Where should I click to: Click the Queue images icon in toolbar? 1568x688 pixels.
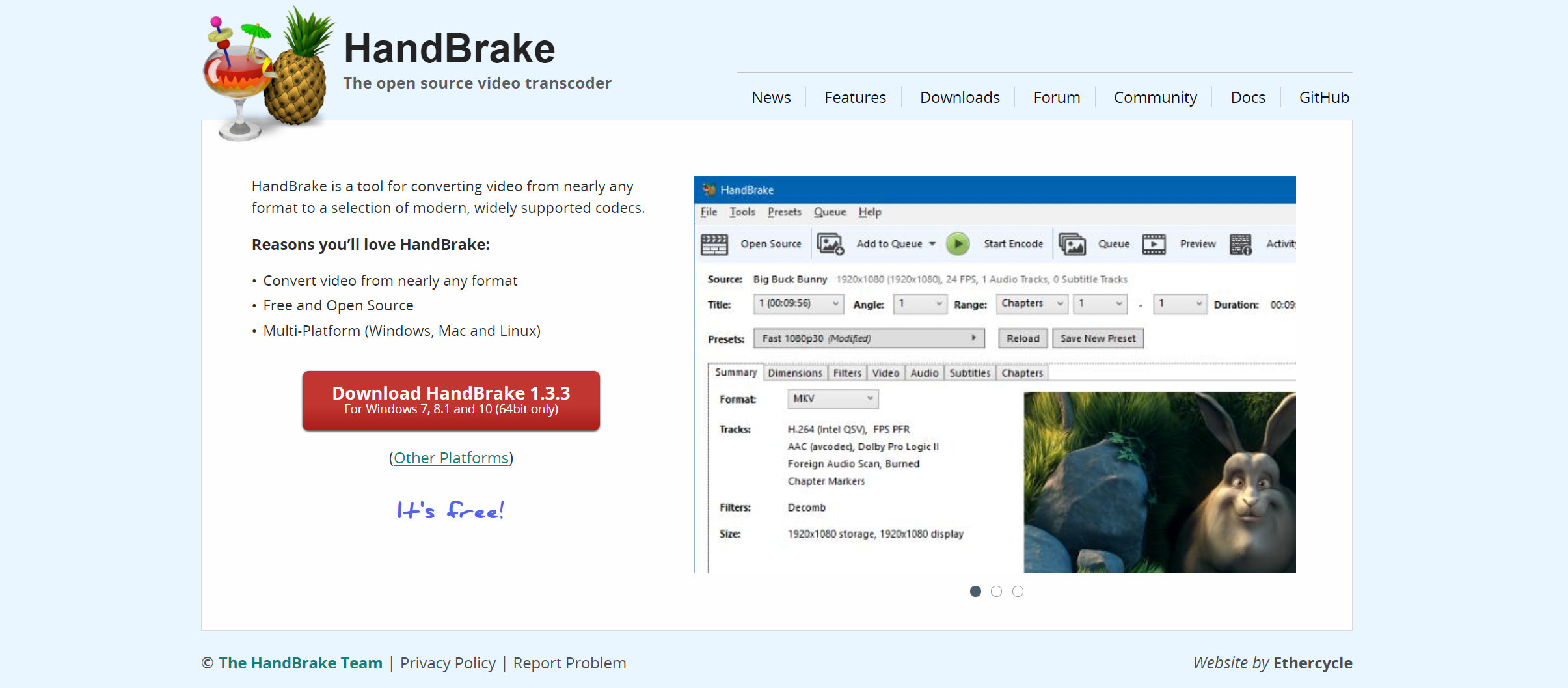click(1072, 244)
